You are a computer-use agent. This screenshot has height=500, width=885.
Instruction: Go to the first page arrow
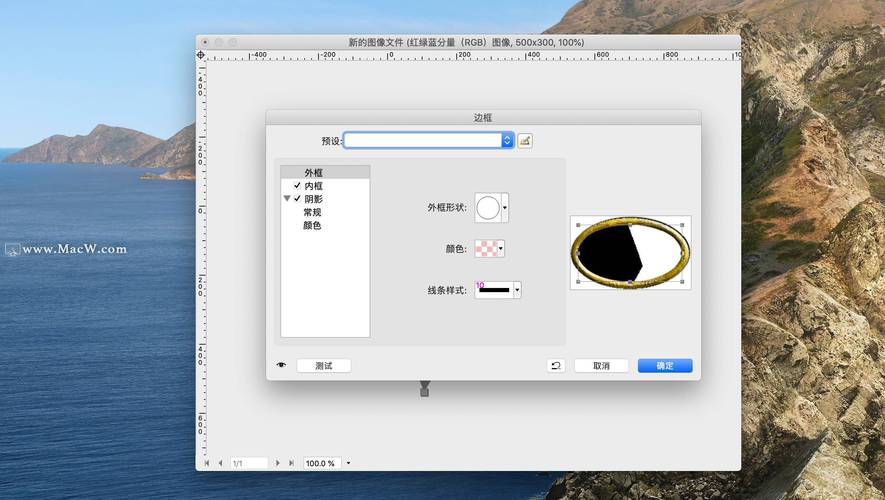pos(207,463)
